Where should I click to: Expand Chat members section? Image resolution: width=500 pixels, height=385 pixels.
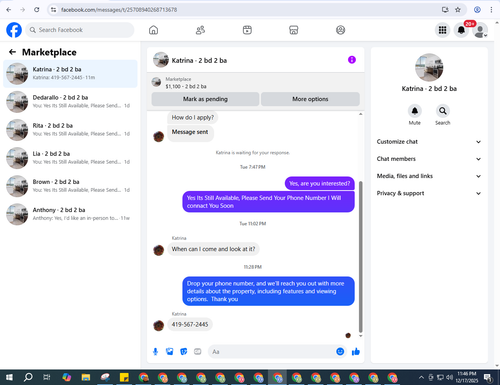[x=429, y=159]
